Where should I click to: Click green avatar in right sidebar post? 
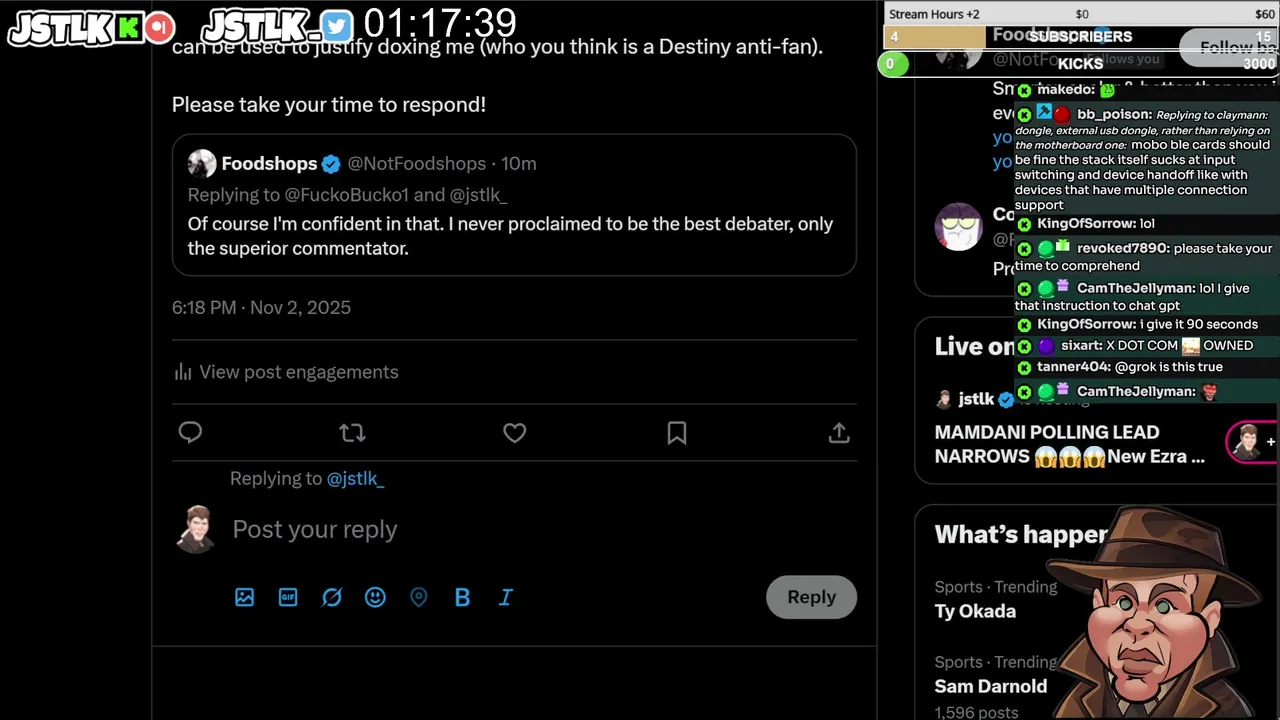click(958, 227)
